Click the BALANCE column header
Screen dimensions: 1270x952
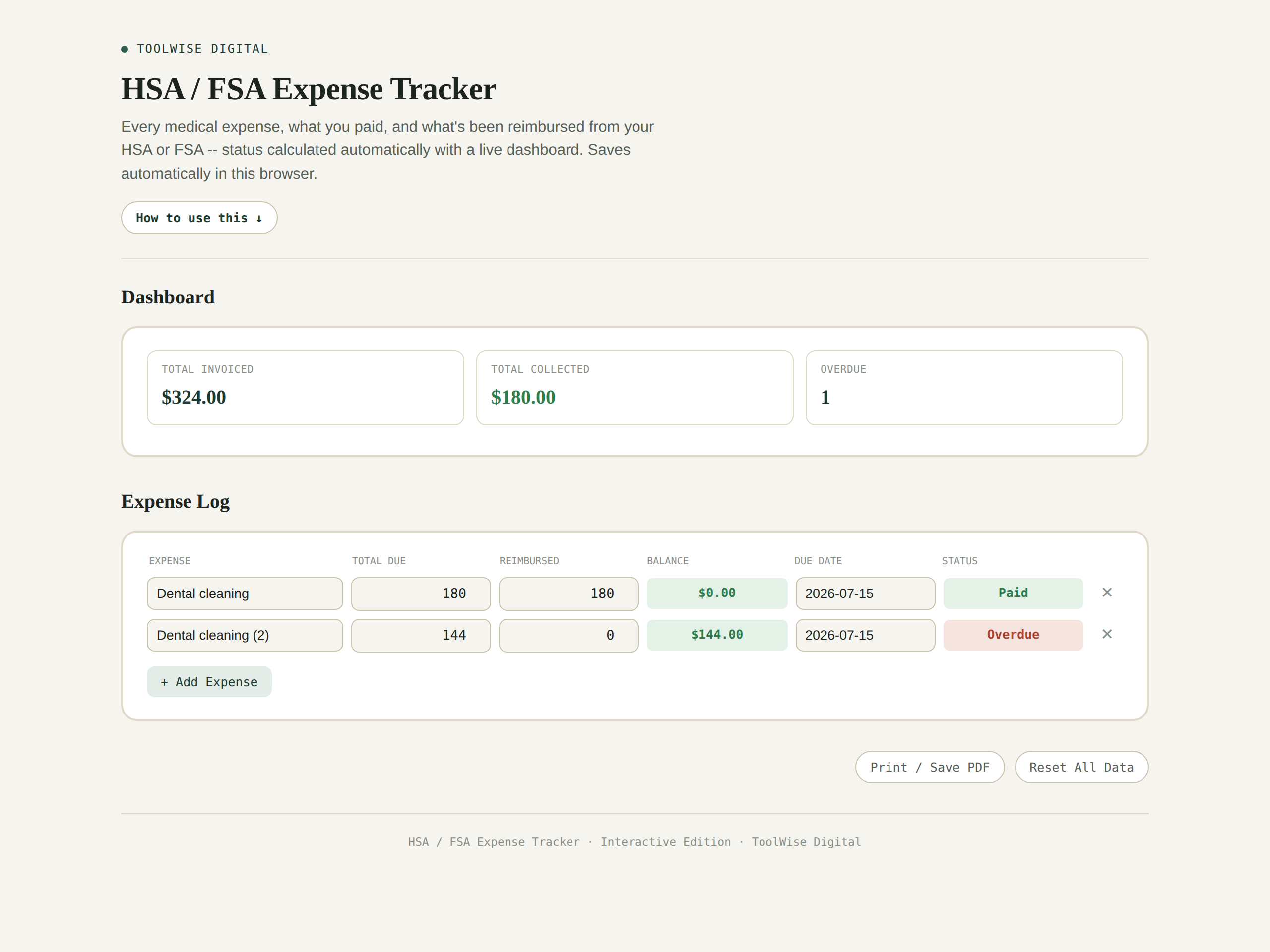tap(668, 561)
